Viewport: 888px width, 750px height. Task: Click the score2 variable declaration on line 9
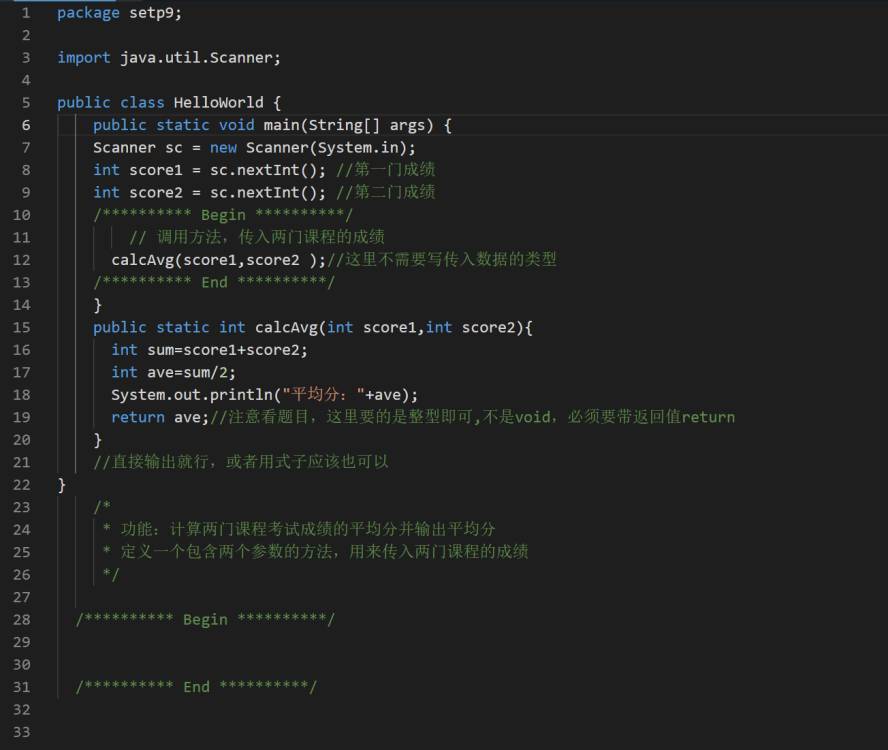pyautogui.click(x=210, y=193)
